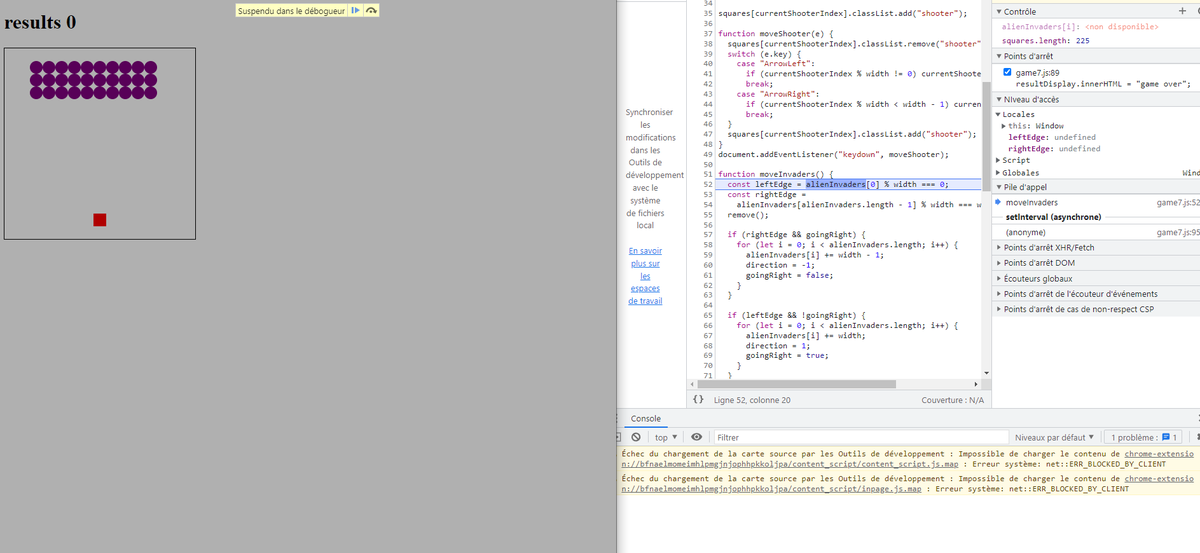The height and width of the screenshot is (553, 1200).
Task: Follow the En savoir plus workspace link
Action: (x=645, y=276)
